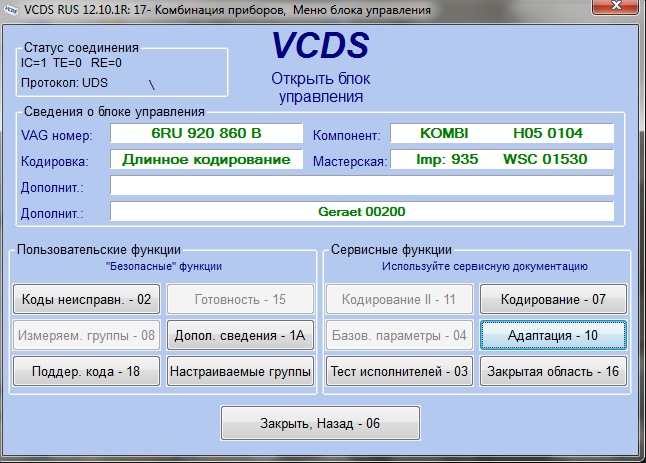Click Пользовательские функции group title
This screenshot has height=463, width=646.
pyautogui.click(x=99, y=250)
